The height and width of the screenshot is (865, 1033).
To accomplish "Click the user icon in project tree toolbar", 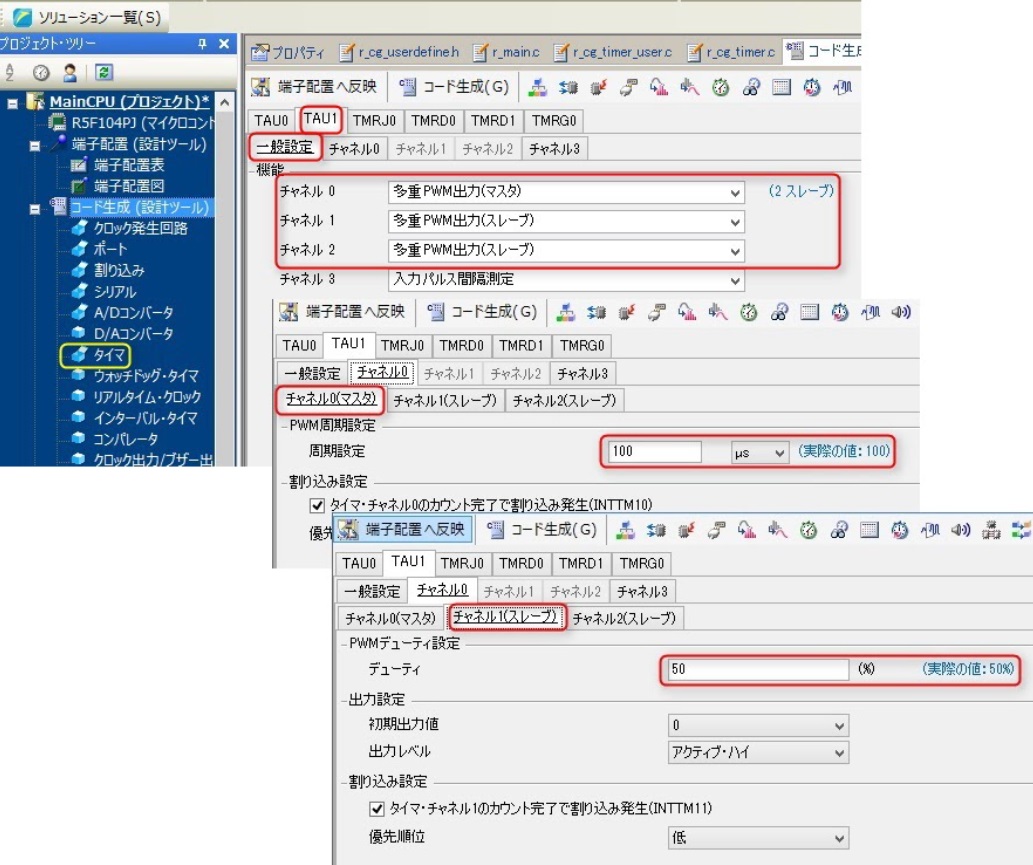I will (x=71, y=72).
